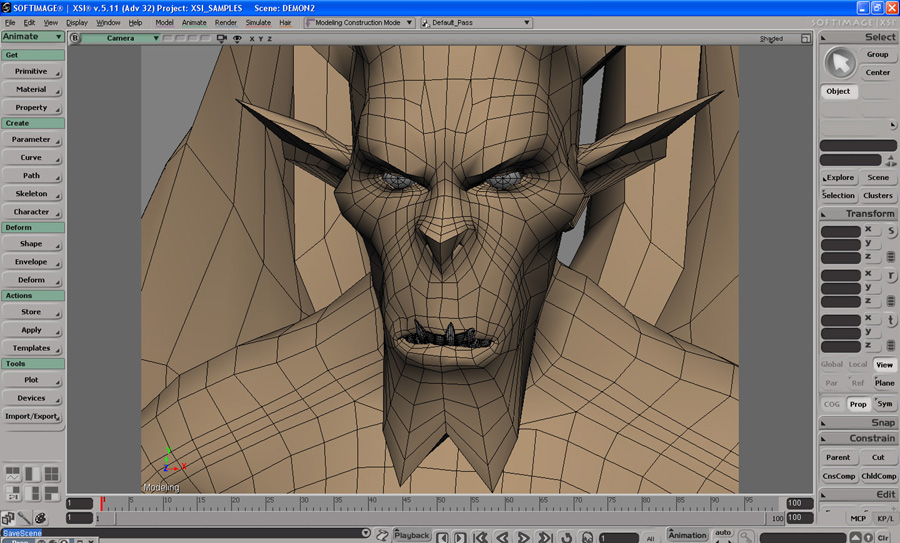Step back one frame
Screen dimensions: 900x543
442,537
